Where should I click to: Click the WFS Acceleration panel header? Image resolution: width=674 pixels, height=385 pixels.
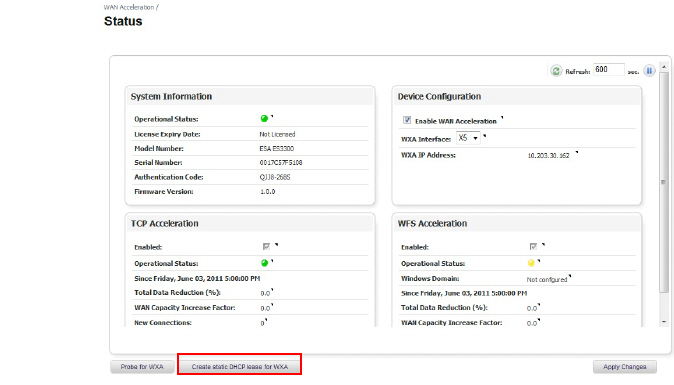click(x=517, y=223)
